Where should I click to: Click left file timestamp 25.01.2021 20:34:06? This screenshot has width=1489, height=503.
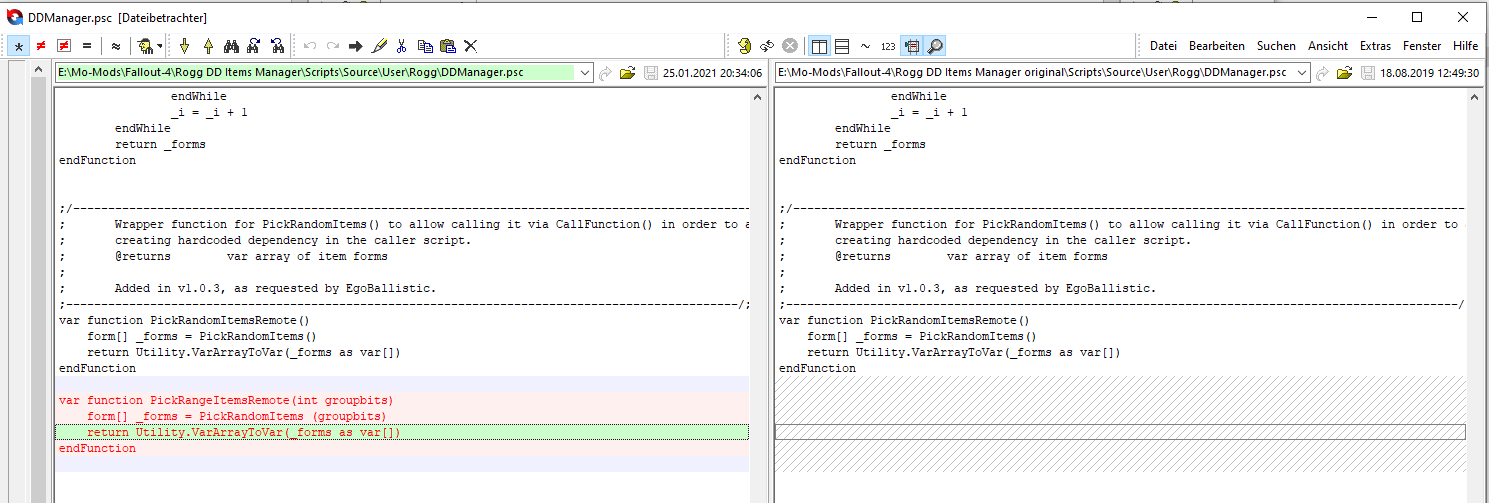(712, 73)
